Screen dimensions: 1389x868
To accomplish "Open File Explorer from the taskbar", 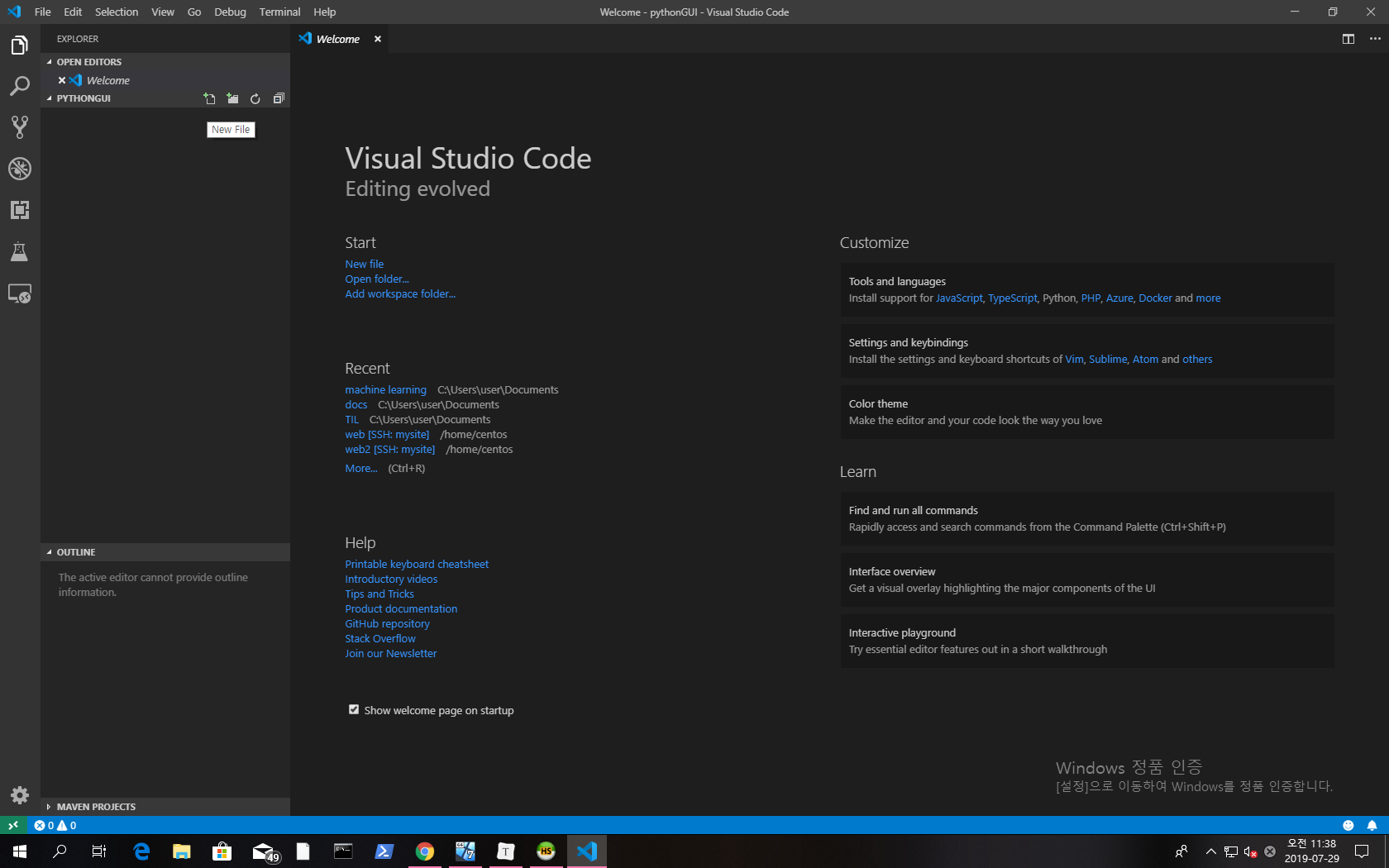I will [x=182, y=851].
